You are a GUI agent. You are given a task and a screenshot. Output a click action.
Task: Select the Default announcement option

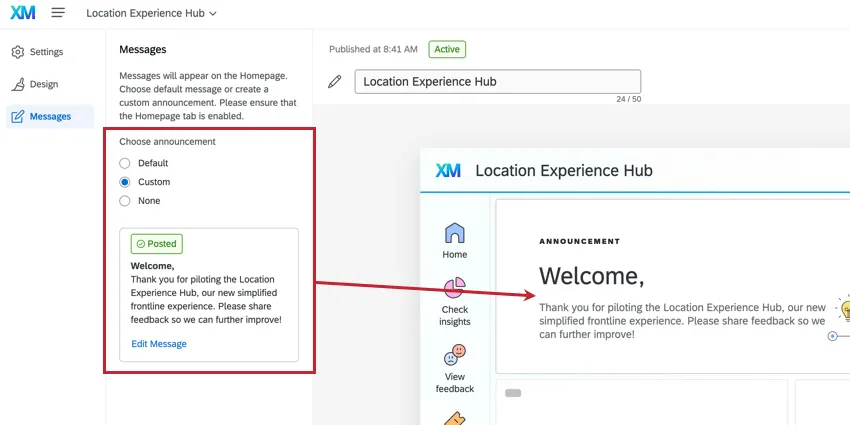[125, 163]
